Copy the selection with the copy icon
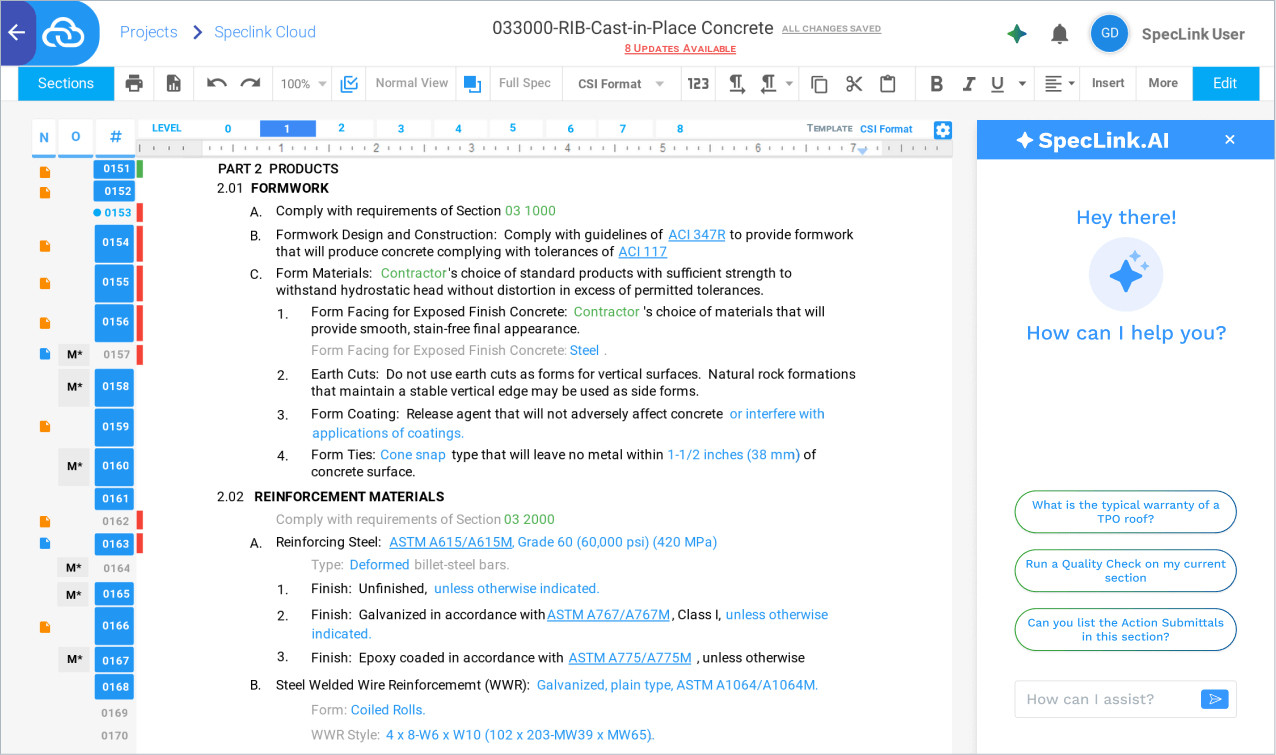This screenshot has height=755, width=1276. [819, 84]
